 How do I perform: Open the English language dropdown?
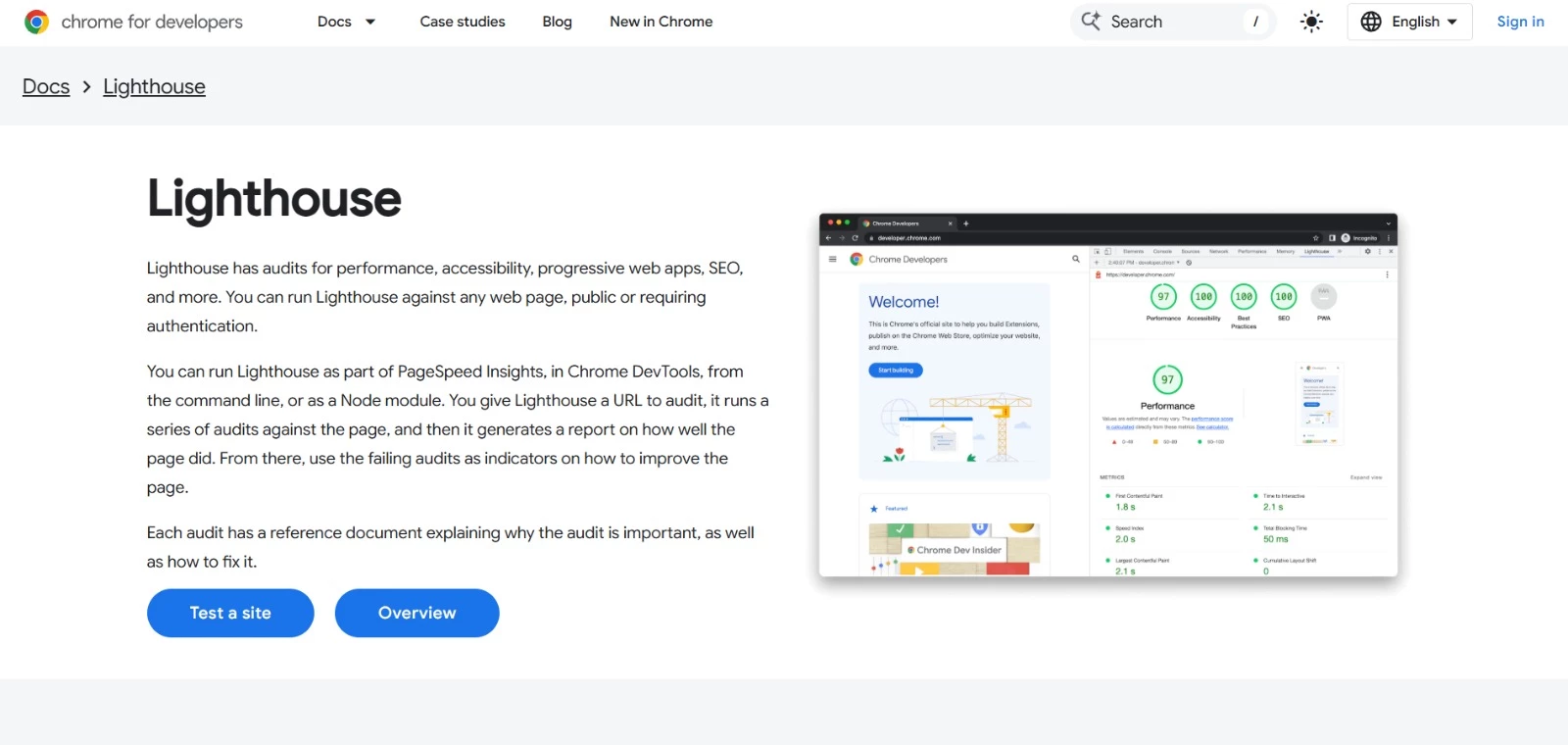(x=1409, y=22)
